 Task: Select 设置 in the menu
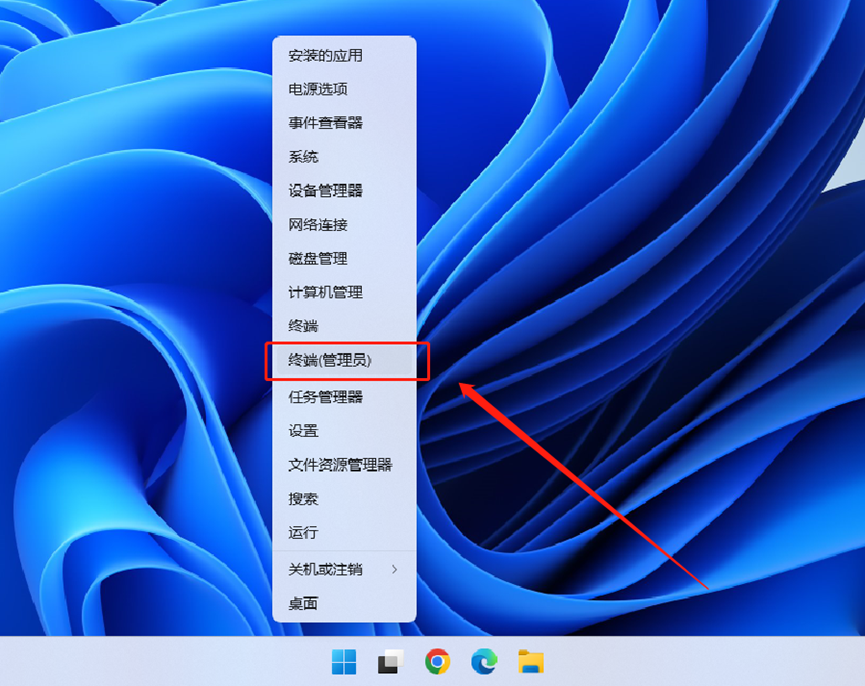click(x=344, y=431)
